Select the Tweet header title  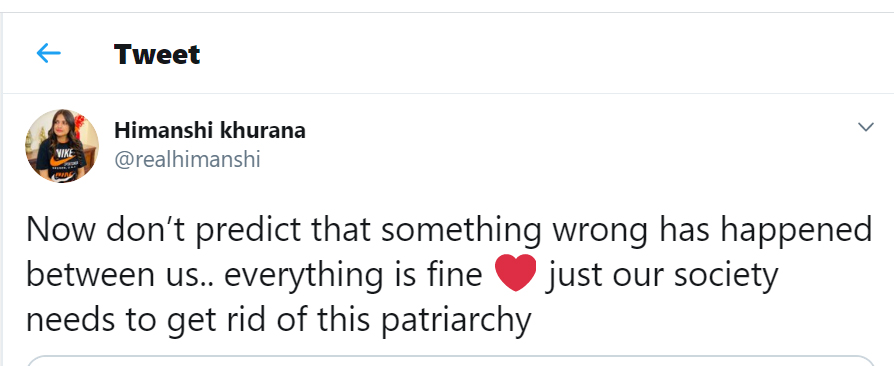coord(157,54)
